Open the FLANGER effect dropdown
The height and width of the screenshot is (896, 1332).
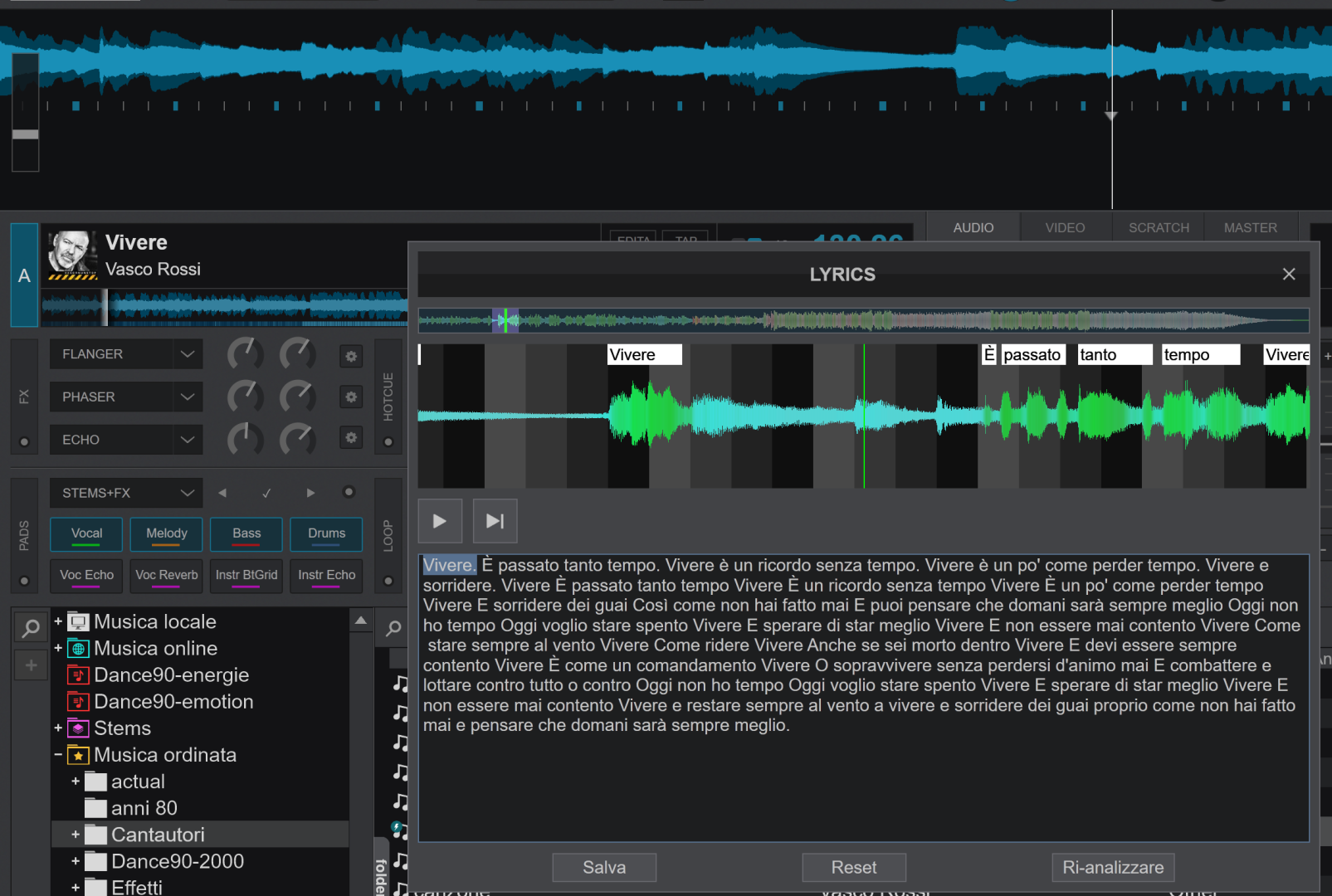point(188,354)
